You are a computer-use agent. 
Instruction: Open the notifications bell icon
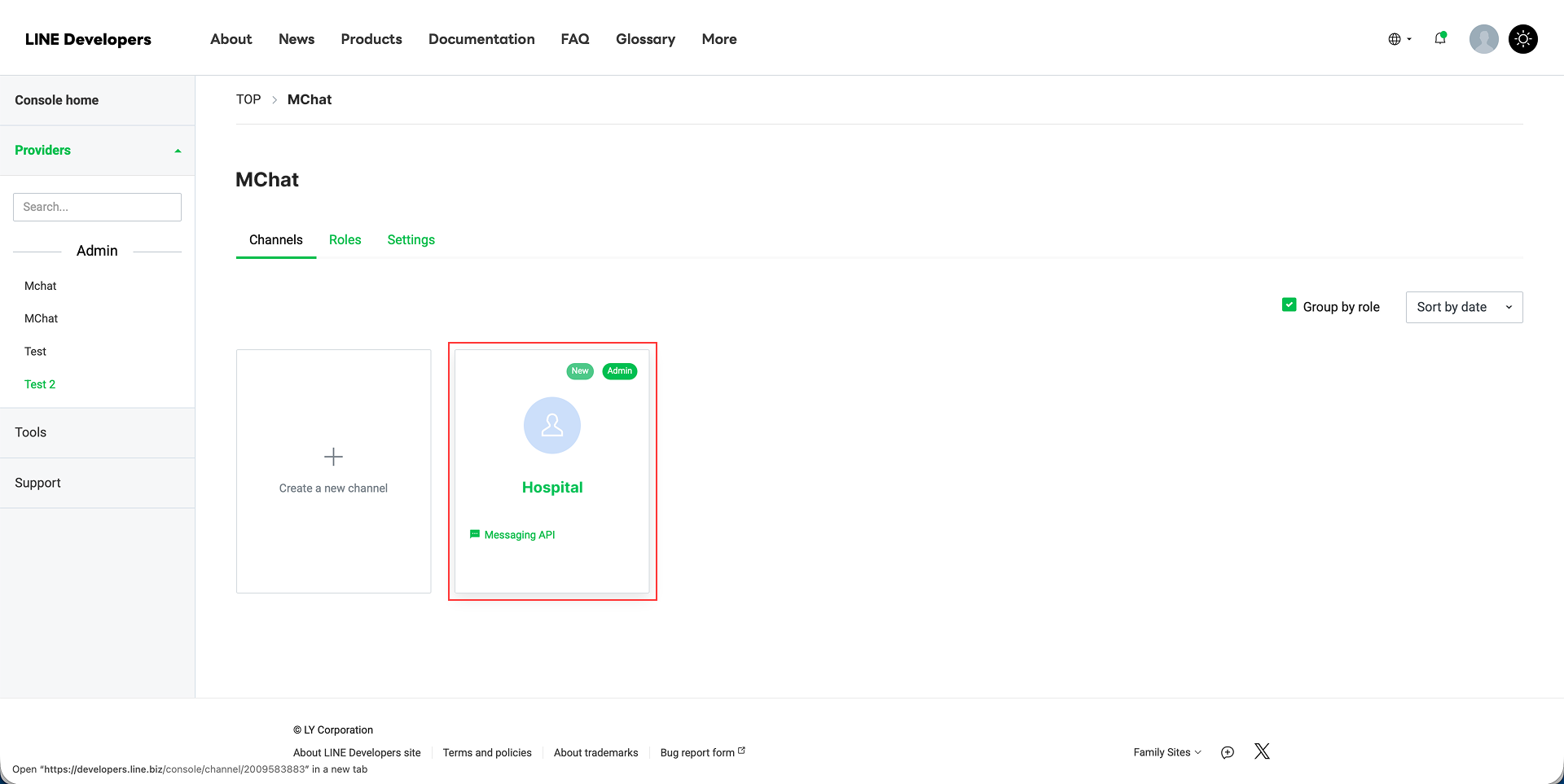[1440, 38]
